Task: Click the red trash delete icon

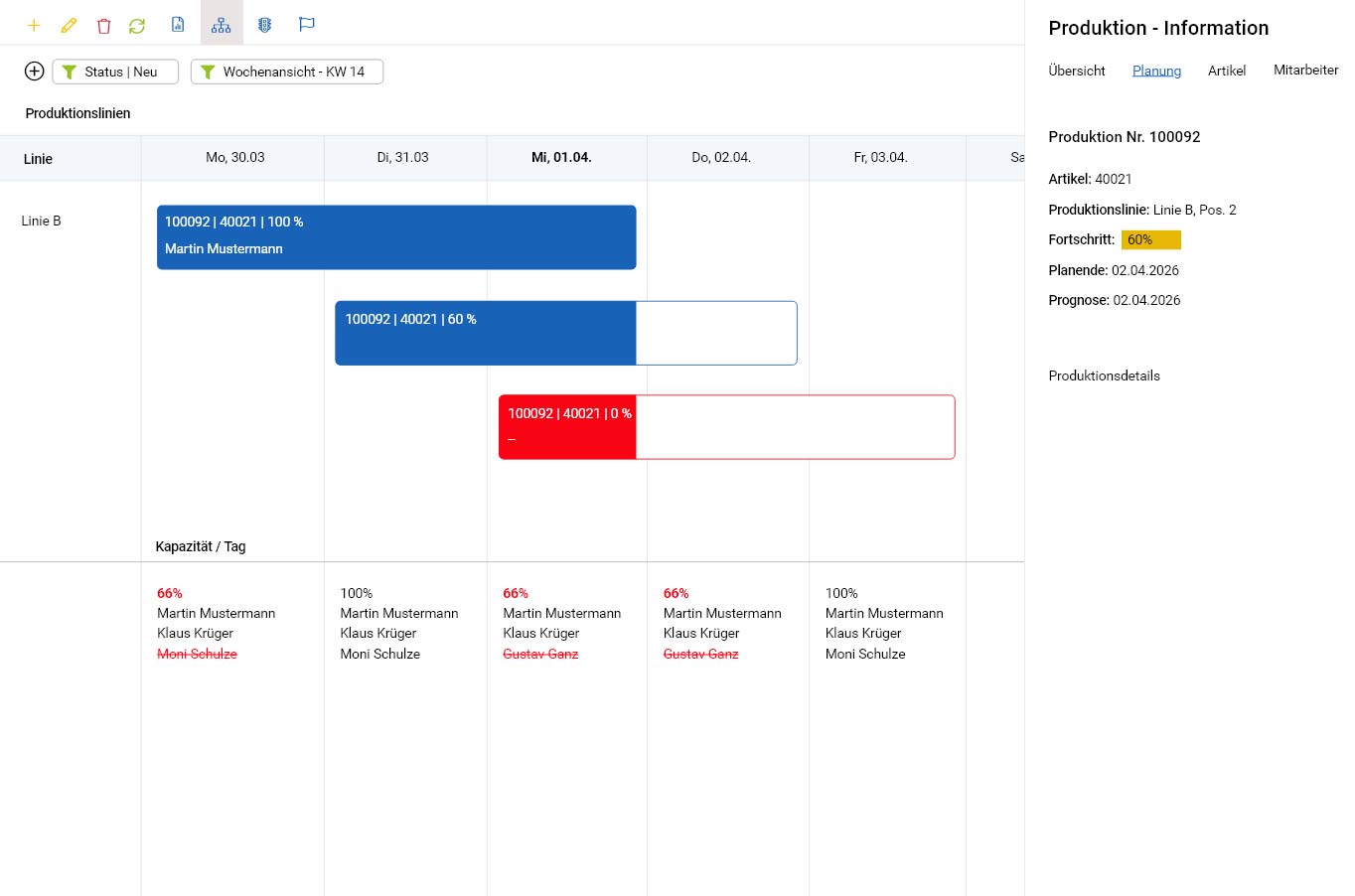Action: click(x=103, y=25)
